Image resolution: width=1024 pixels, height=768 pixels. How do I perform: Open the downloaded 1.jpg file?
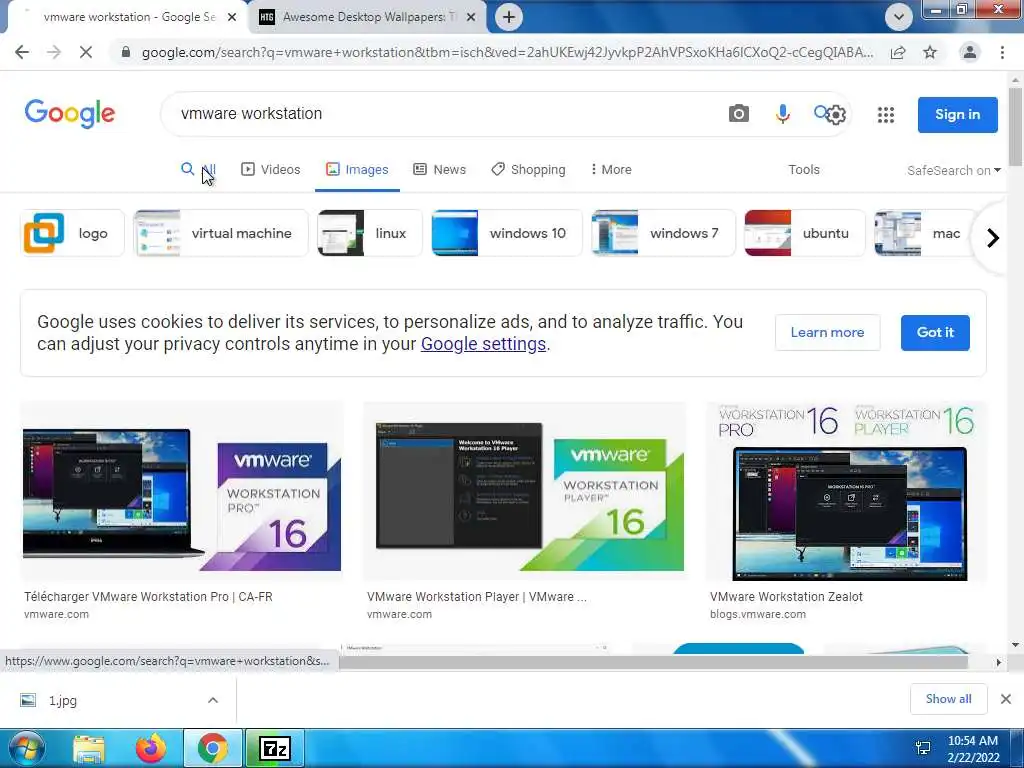pos(63,701)
